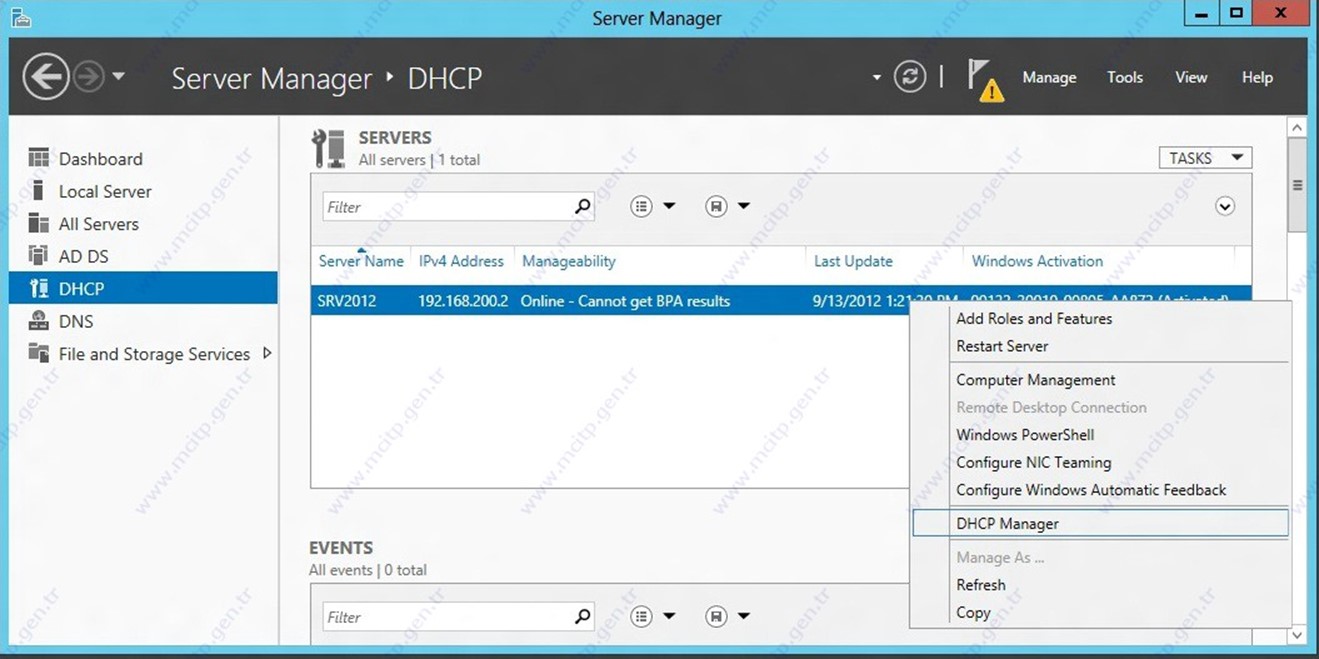Click the Local Server icon
This screenshot has width=1319, height=659.
coord(39,190)
